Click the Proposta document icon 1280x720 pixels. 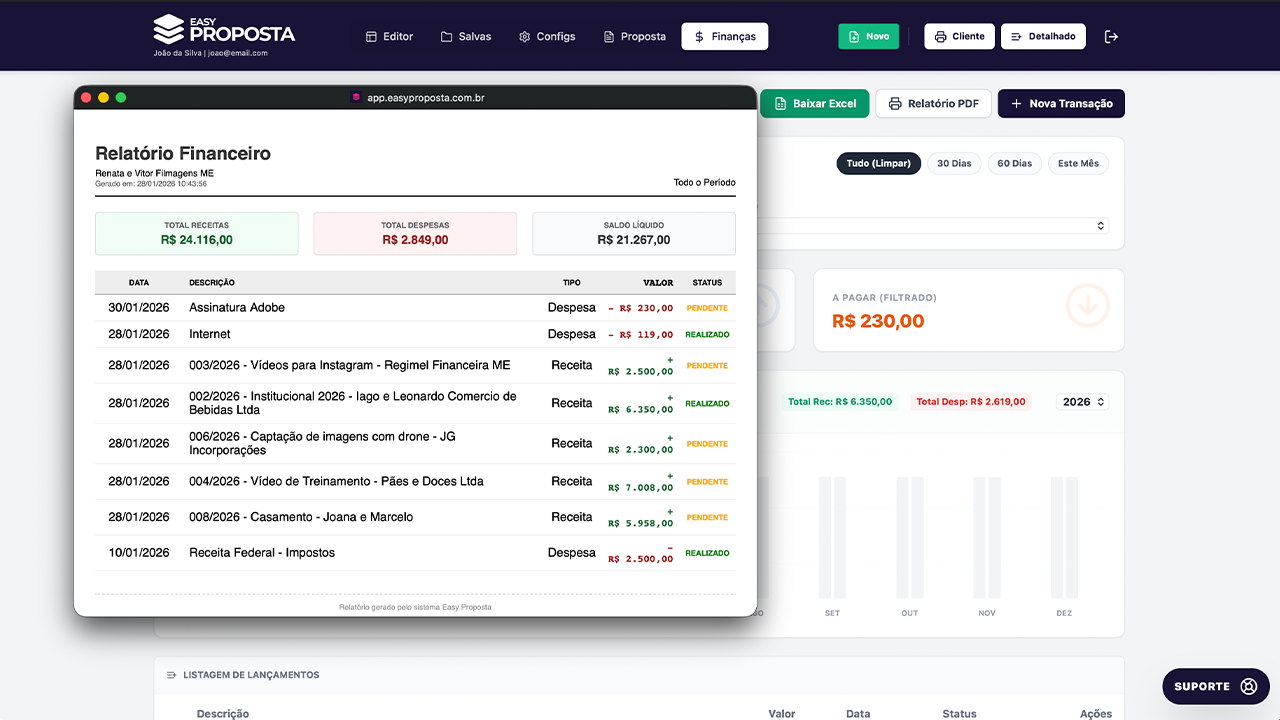607,36
